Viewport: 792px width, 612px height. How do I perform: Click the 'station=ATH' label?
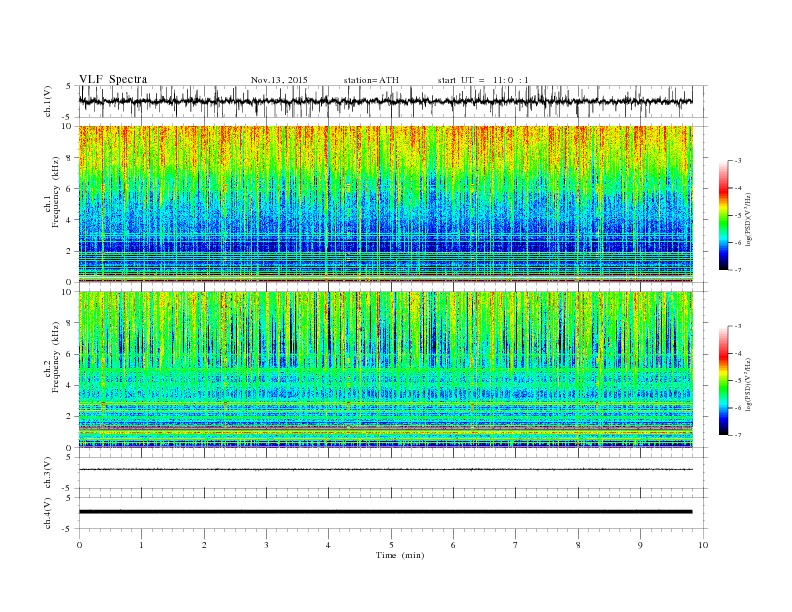(371, 80)
